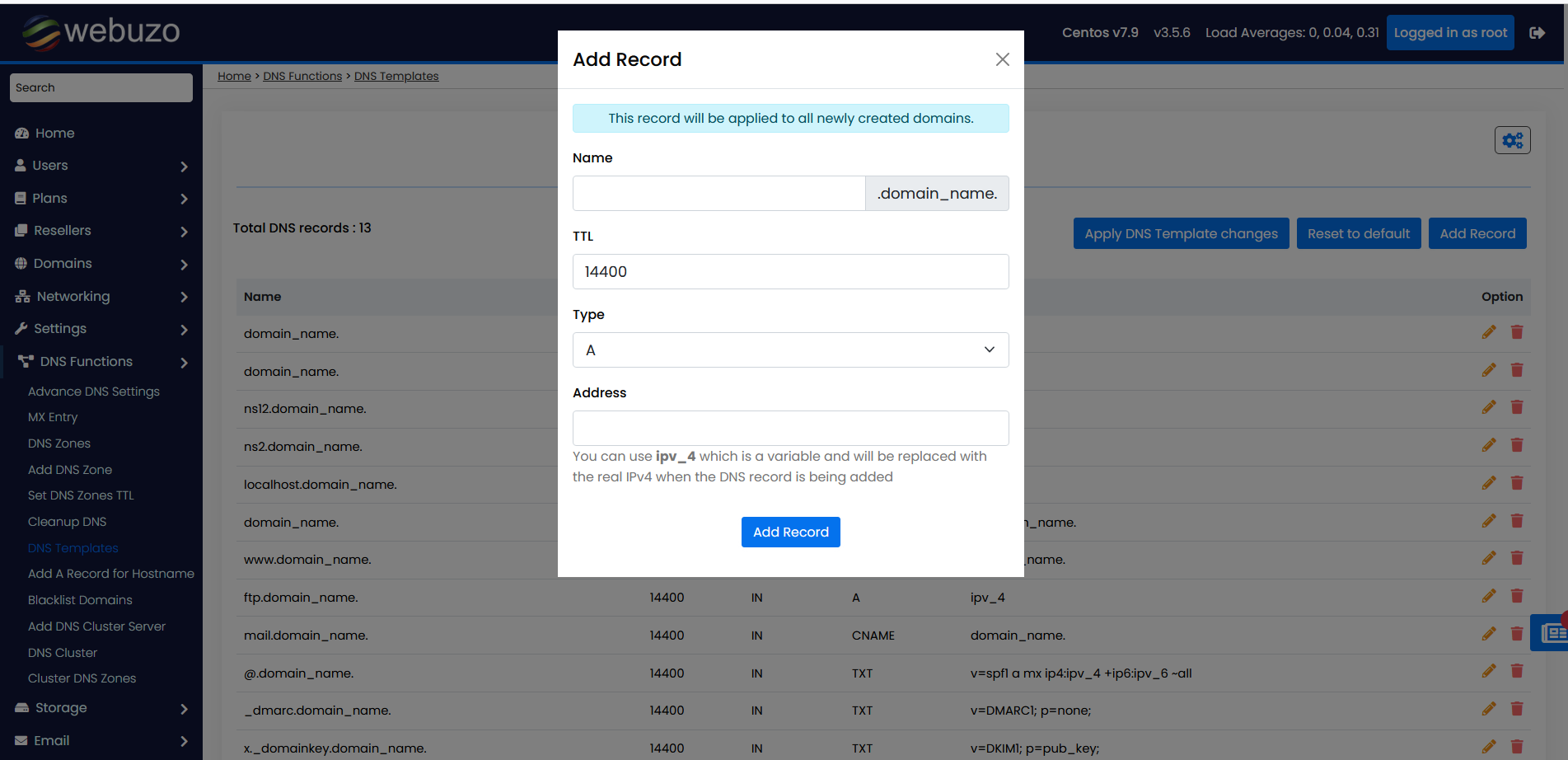Select the Storage sidebar icon

click(x=21, y=707)
